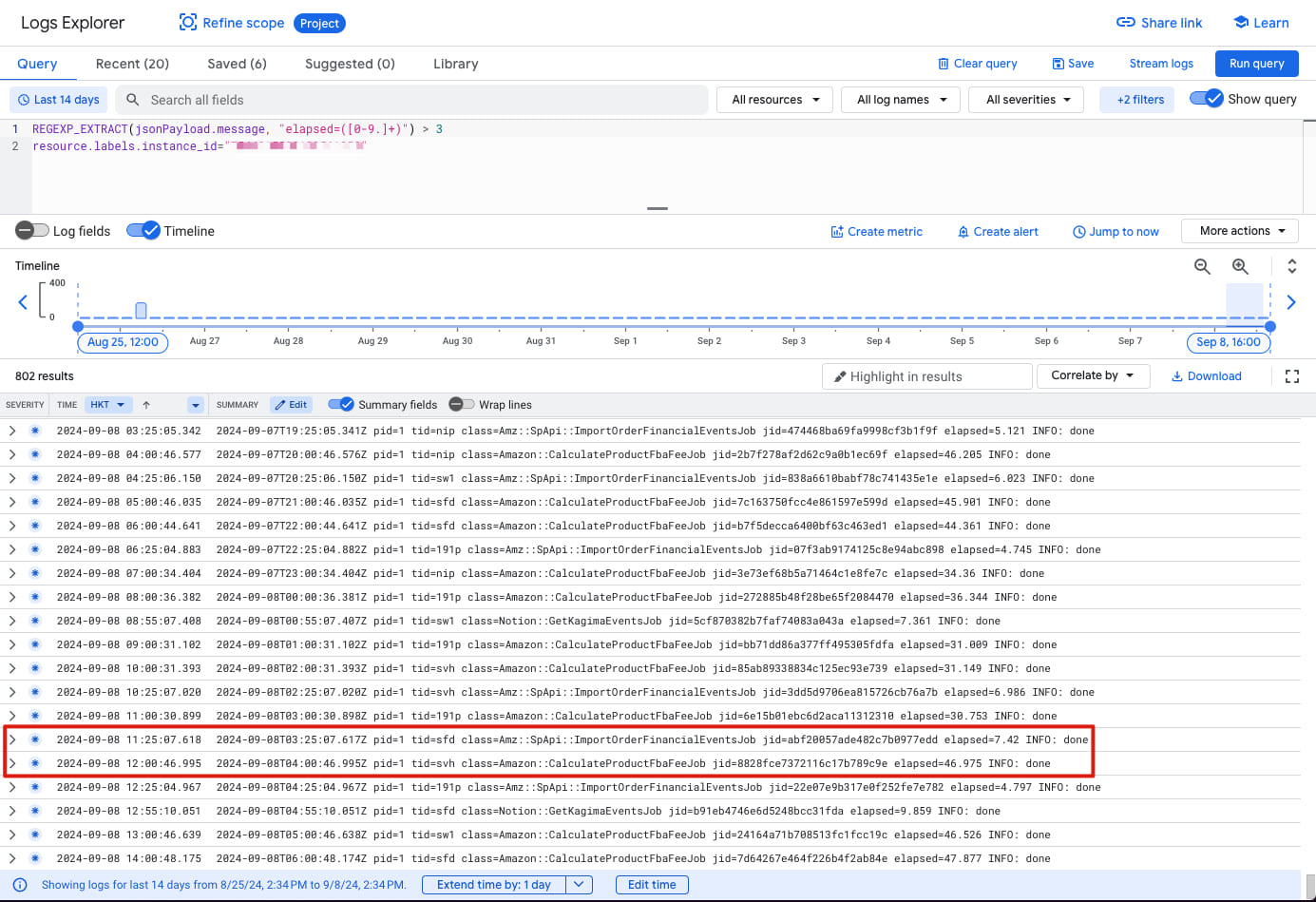Image resolution: width=1316 pixels, height=902 pixels.
Task: Open dropdown arrow beside time sort
Action: coord(196,405)
